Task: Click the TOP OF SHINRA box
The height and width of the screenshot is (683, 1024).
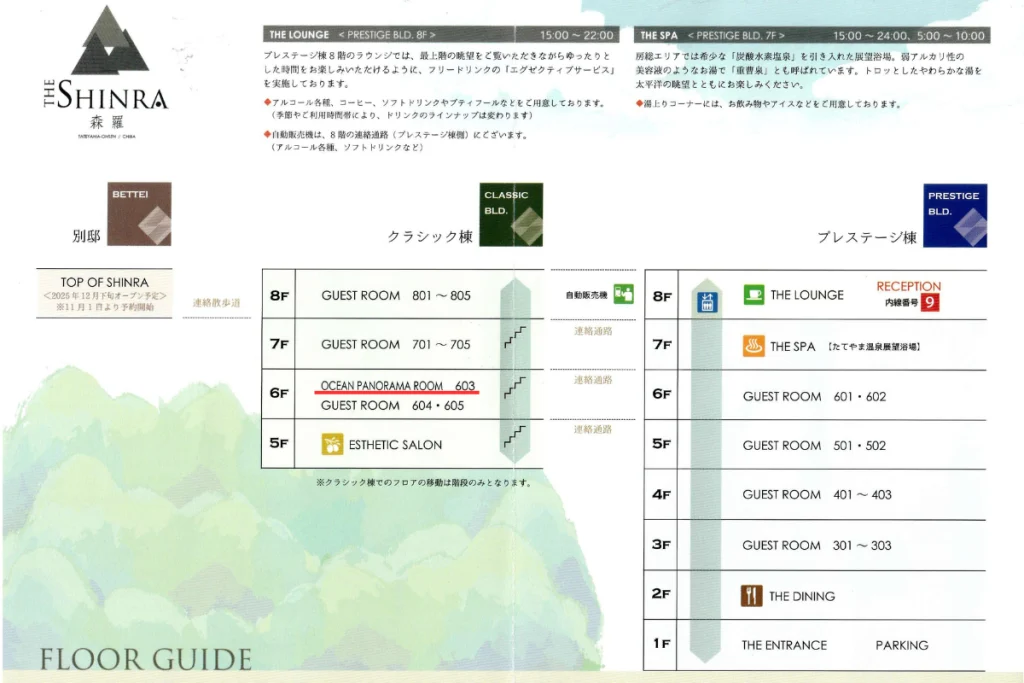Action: 105,294
